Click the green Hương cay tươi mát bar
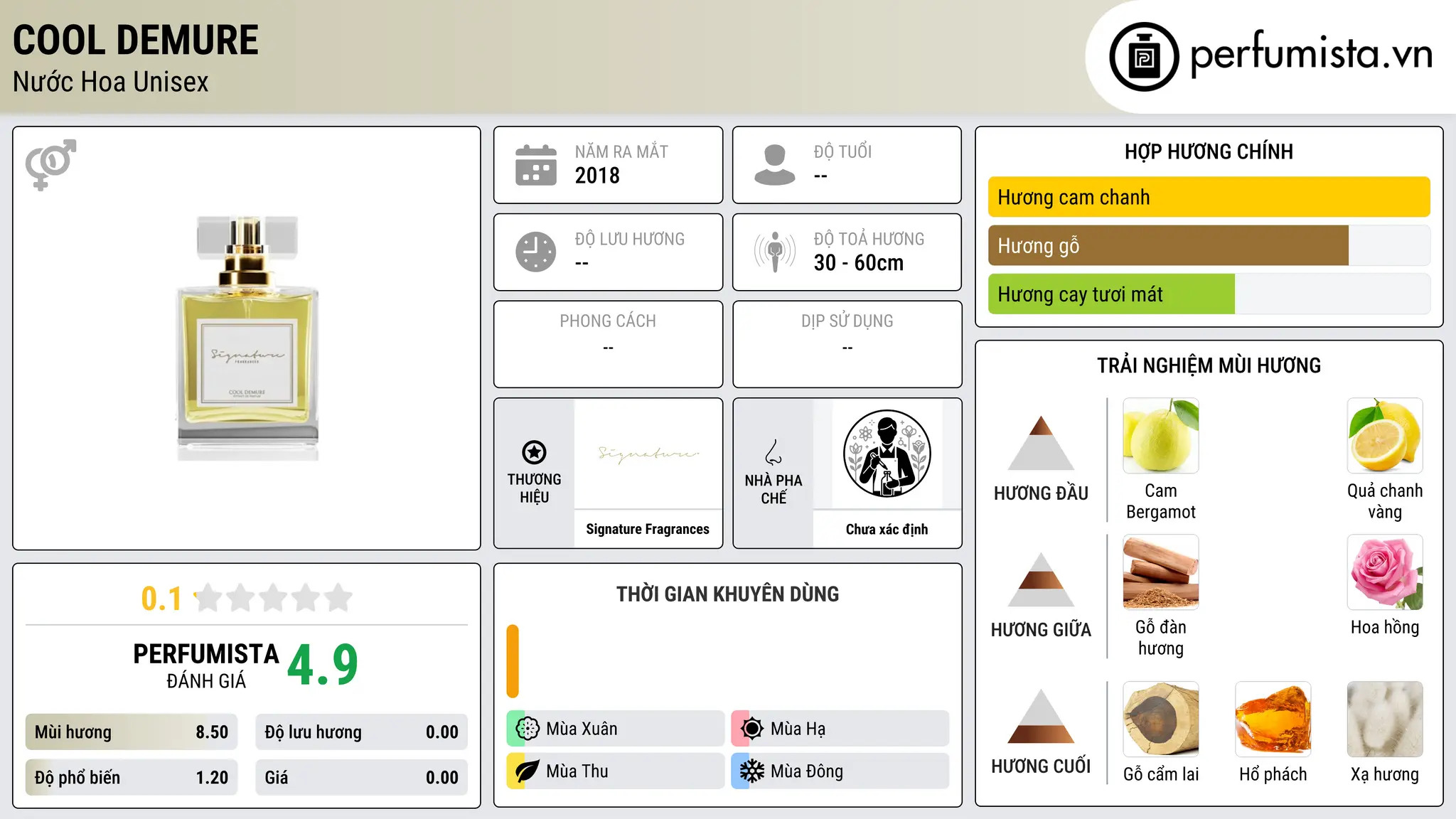This screenshot has width=1456, height=819. pyautogui.click(x=1111, y=294)
